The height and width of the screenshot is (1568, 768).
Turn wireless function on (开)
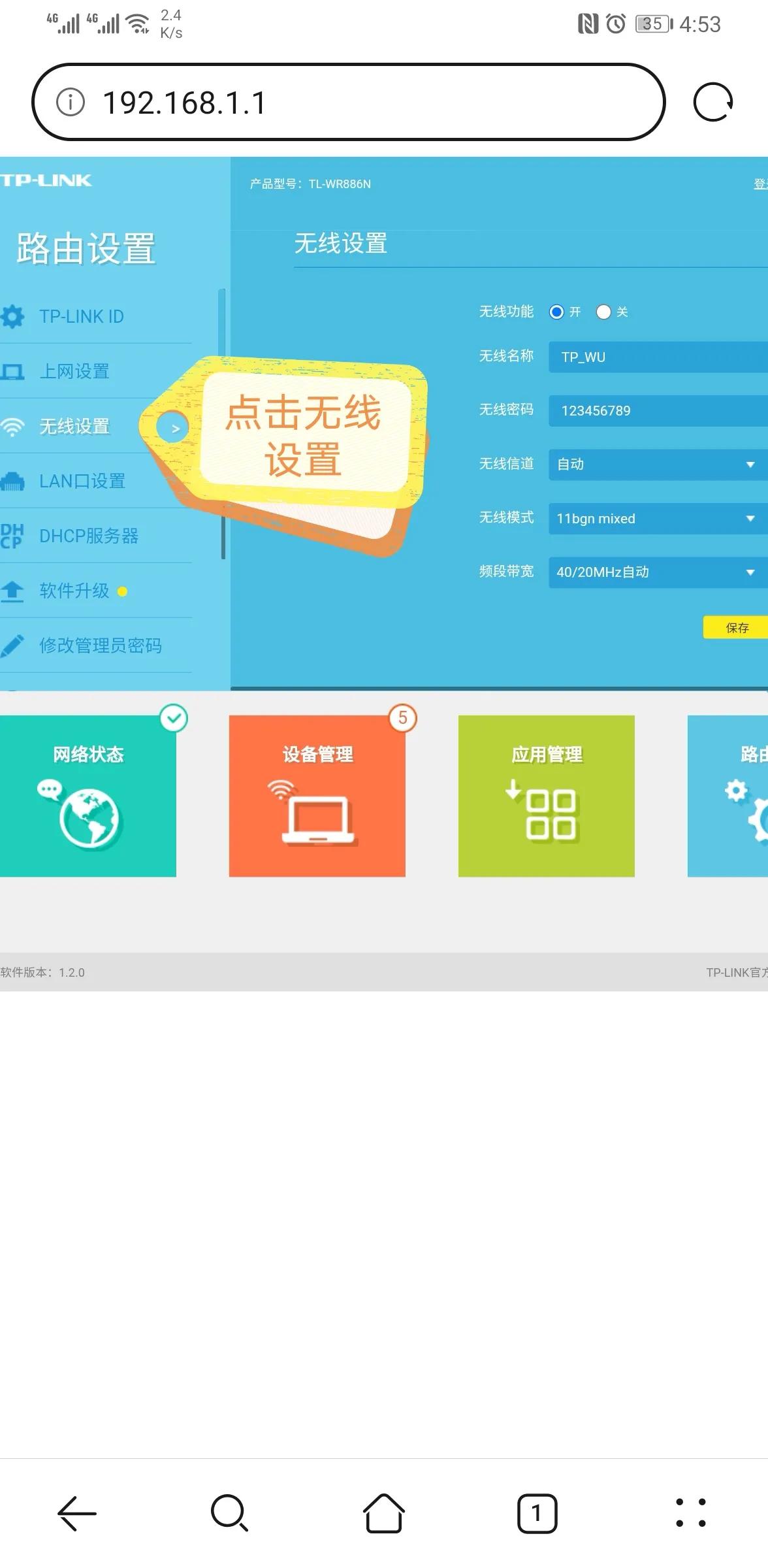[x=556, y=312]
